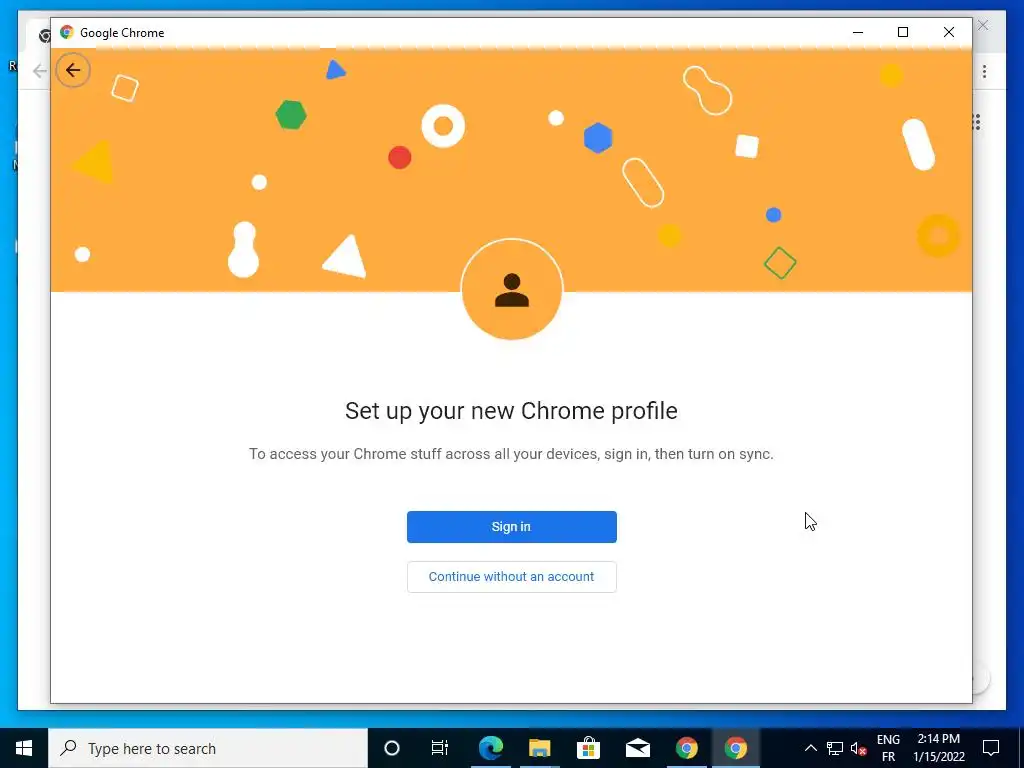Choose Continue without an account
Screen dimensions: 1024x768
point(511,577)
